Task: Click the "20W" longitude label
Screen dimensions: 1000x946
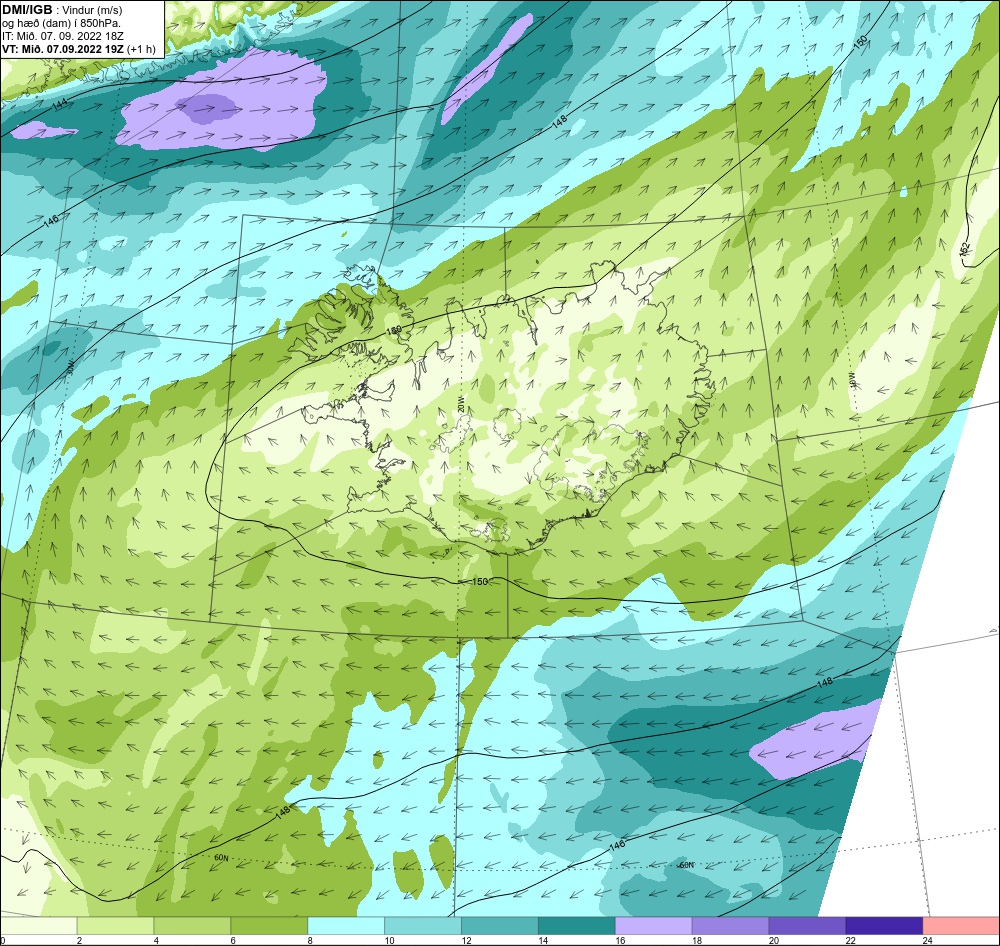Action: (x=460, y=403)
